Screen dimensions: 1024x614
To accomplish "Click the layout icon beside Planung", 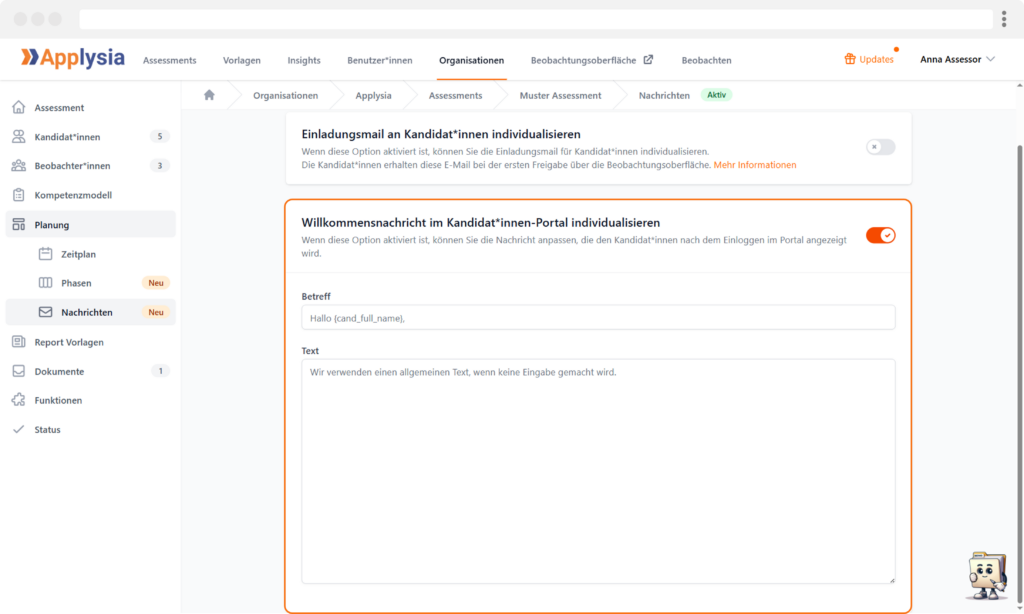I will point(18,225).
